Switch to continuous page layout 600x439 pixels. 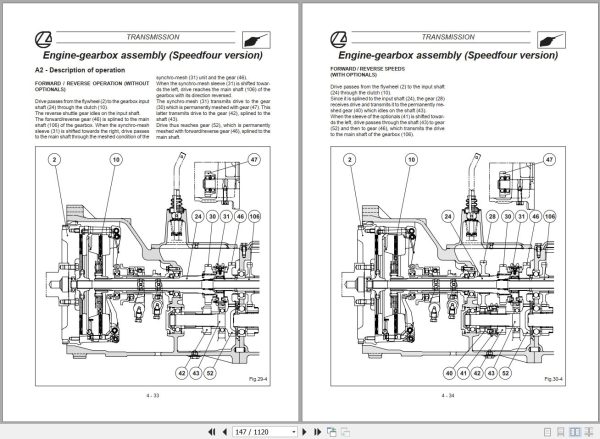click(x=561, y=432)
